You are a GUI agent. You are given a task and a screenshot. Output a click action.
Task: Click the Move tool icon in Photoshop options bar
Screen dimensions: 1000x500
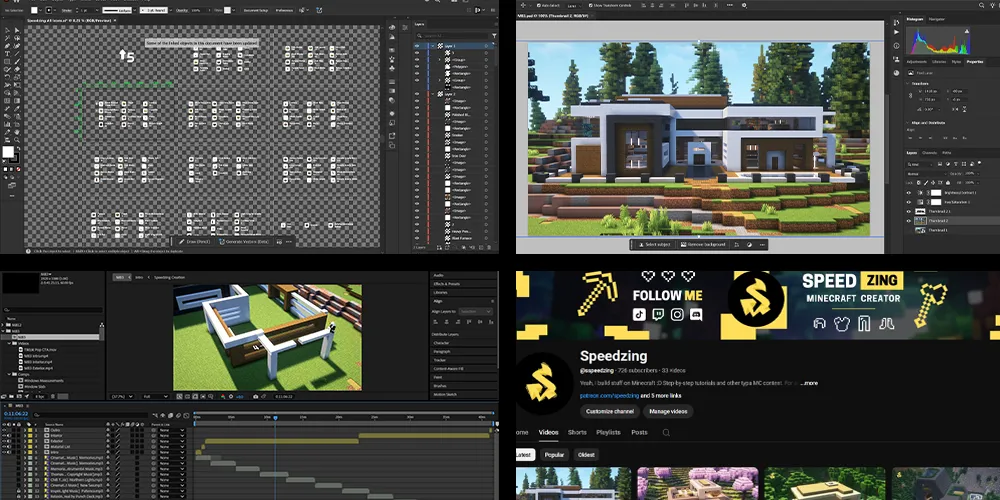(x=524, y=5)
